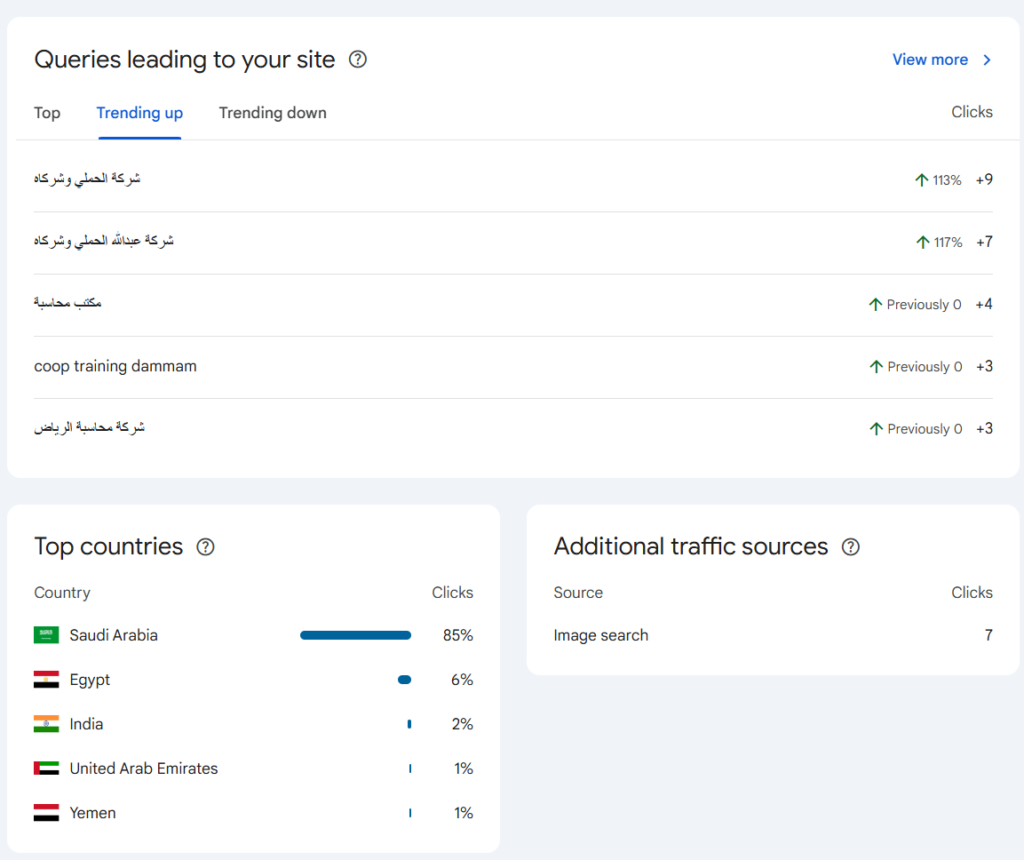This screenshot has height=860, width=1024.
Task: Click the Saudi Arabia country name
Action: pyautogui.click(x=114, y=635)
